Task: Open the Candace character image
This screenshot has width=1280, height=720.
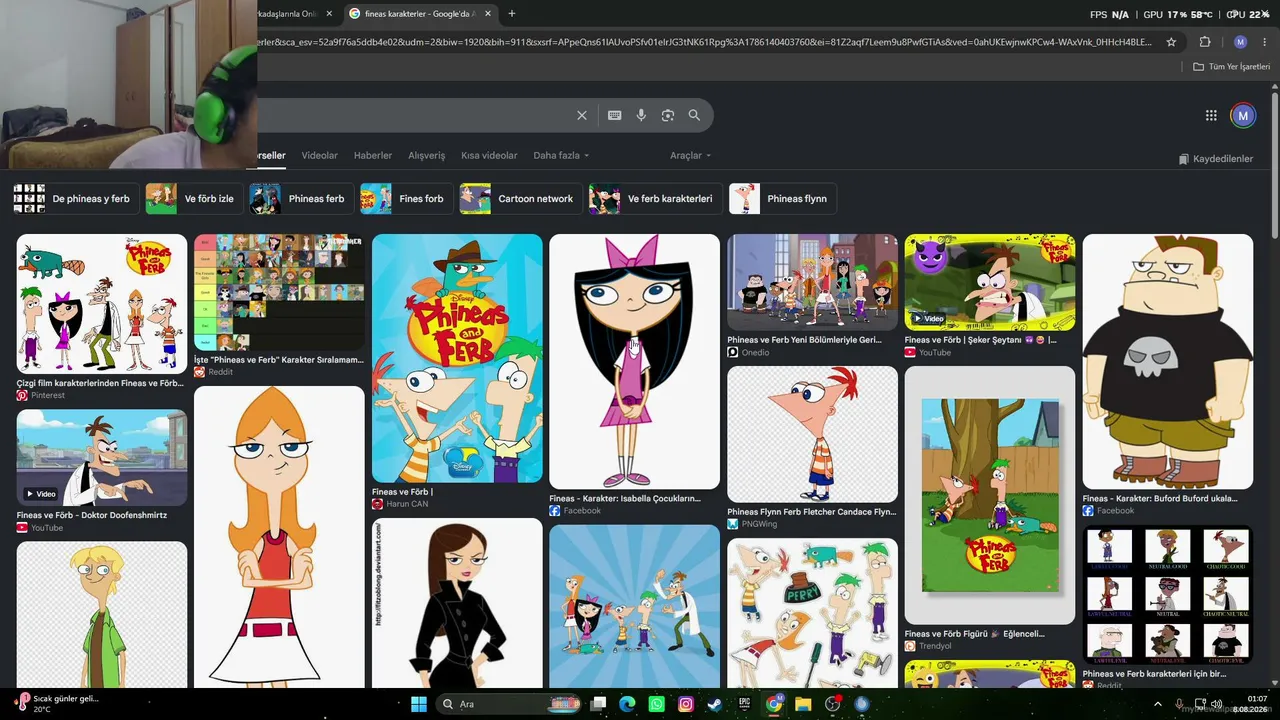Action: pyautogui.click(x=279, y=536)
